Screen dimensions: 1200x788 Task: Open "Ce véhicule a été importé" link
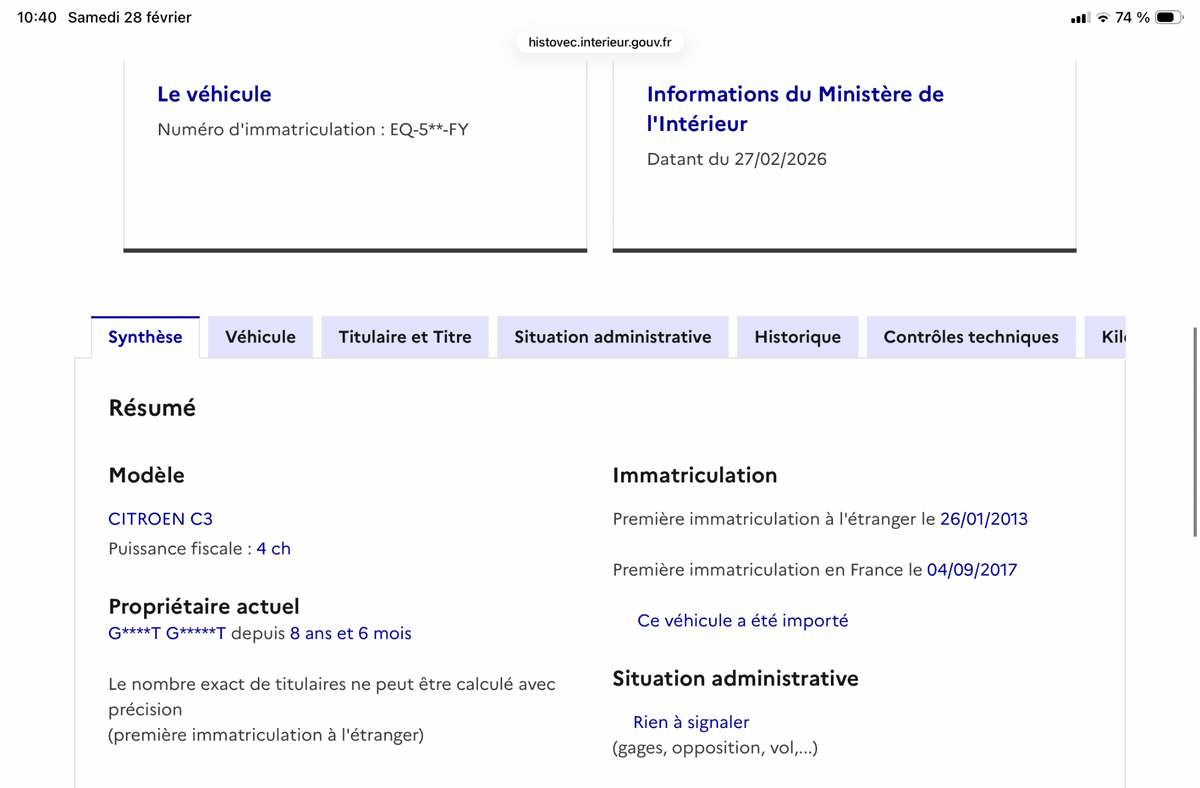click(743, 620)
